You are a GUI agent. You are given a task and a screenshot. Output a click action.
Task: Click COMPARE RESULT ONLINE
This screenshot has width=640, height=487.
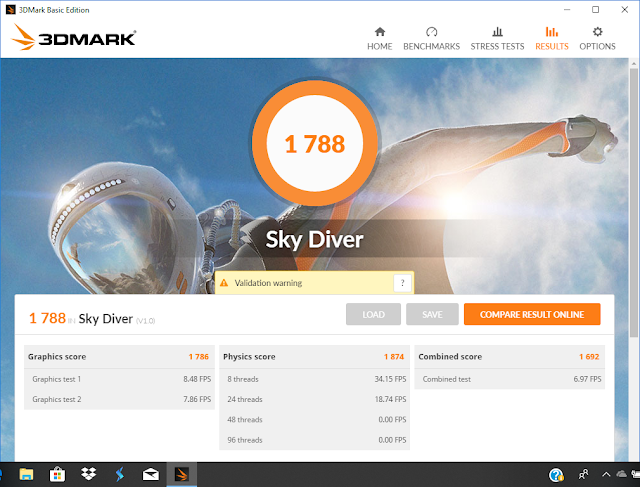[x=532, y=314]
